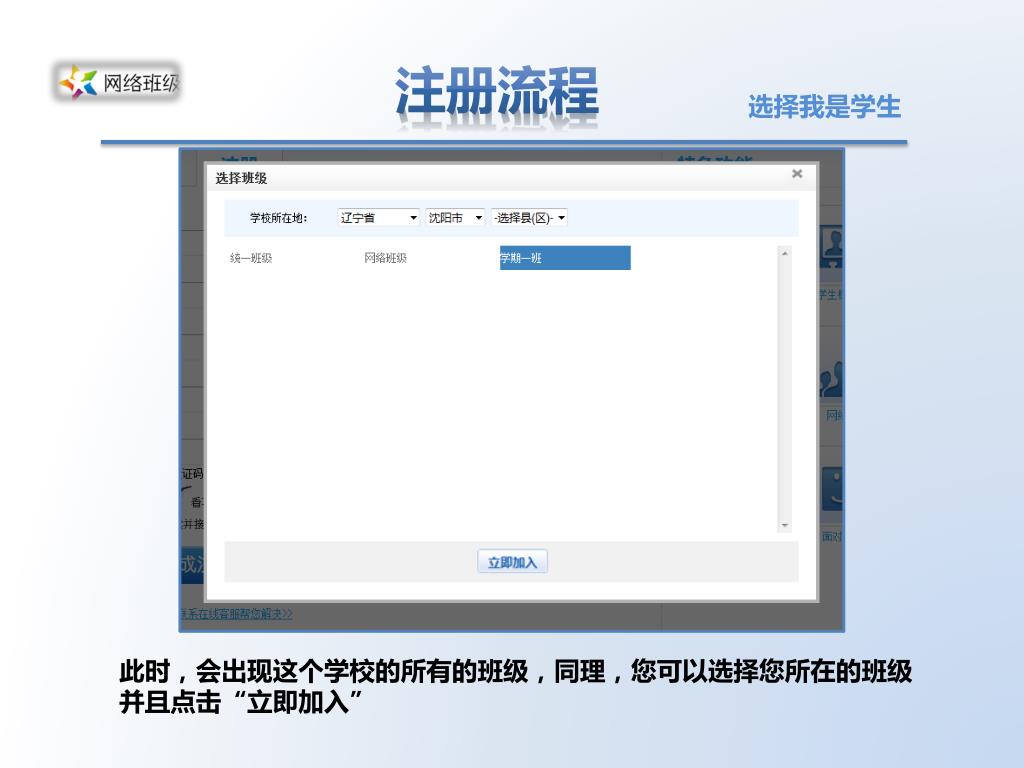Select the class 统一班级 in the list
Screen dimensions: 1024x768
tap(251, 258)
